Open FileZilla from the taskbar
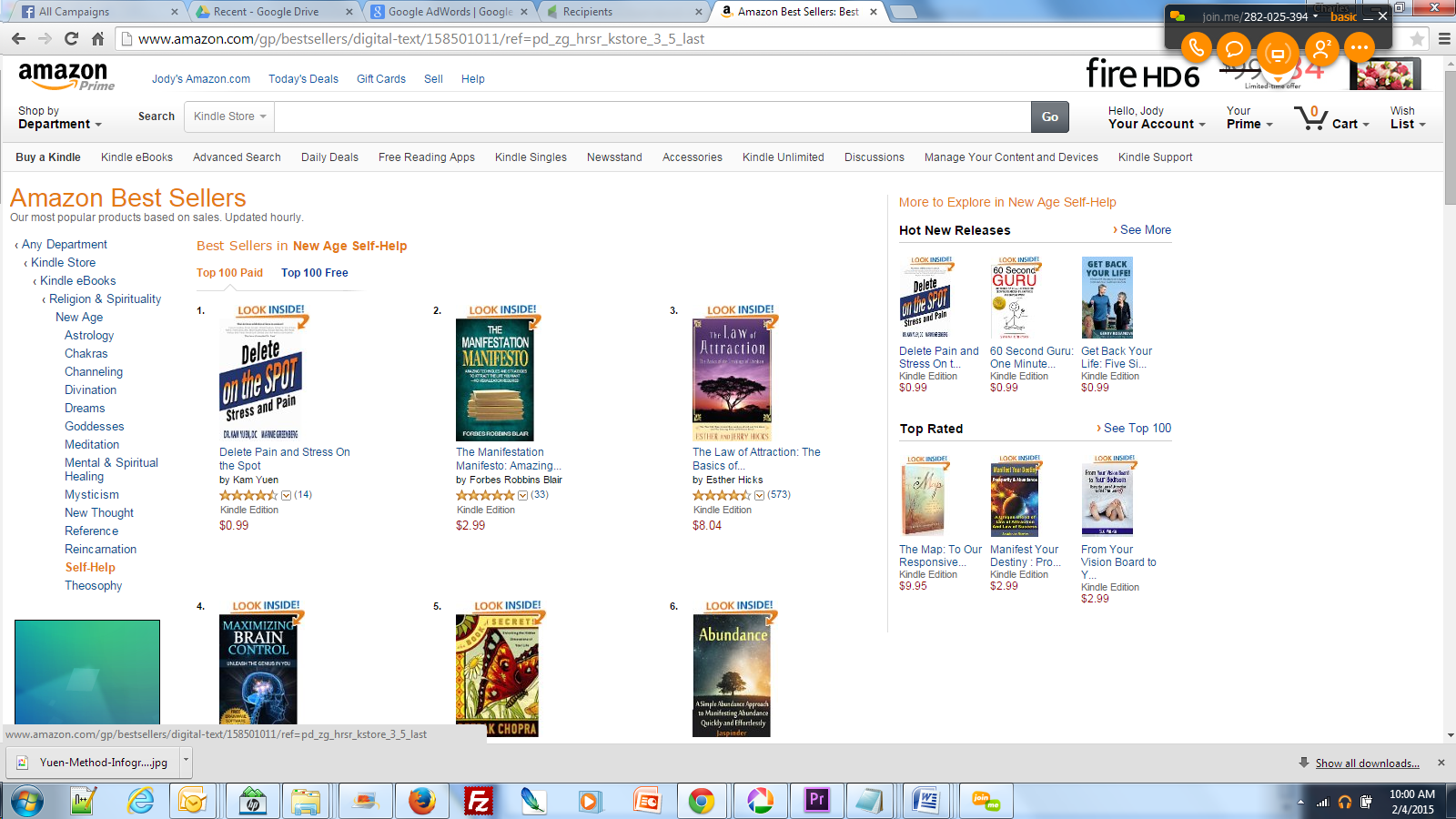This screenshot has width=1456, height=819. click(478, 801)
